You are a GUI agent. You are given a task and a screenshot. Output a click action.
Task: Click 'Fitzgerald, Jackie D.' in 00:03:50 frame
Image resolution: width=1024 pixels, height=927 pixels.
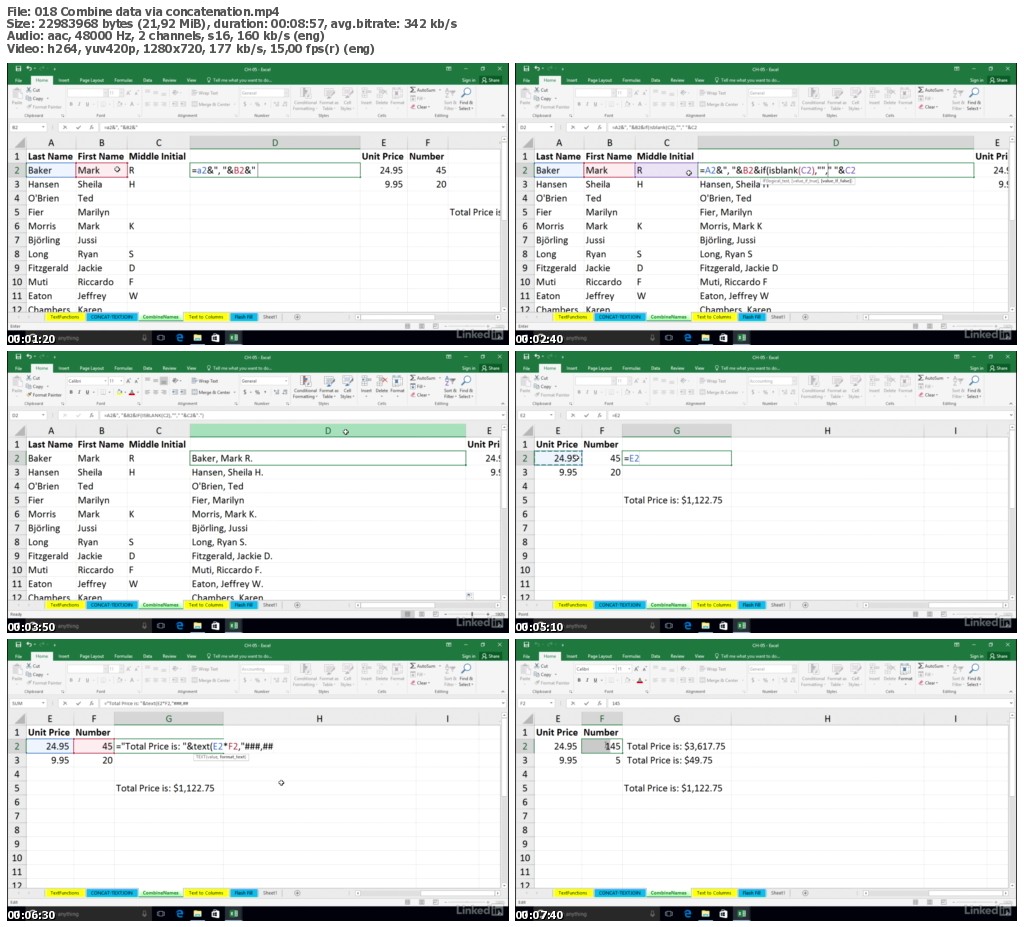(232, 556)
